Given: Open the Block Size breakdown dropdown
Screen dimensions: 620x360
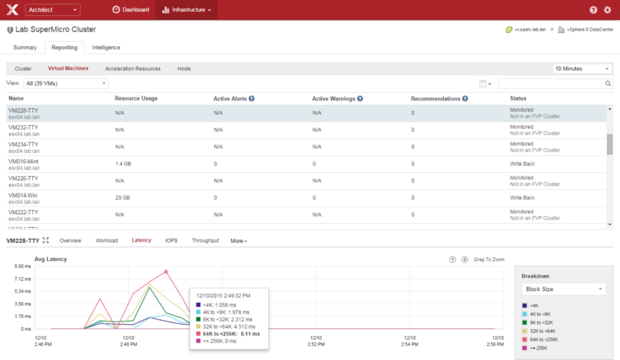Looking at the screenshot, I should coord(563,289).
